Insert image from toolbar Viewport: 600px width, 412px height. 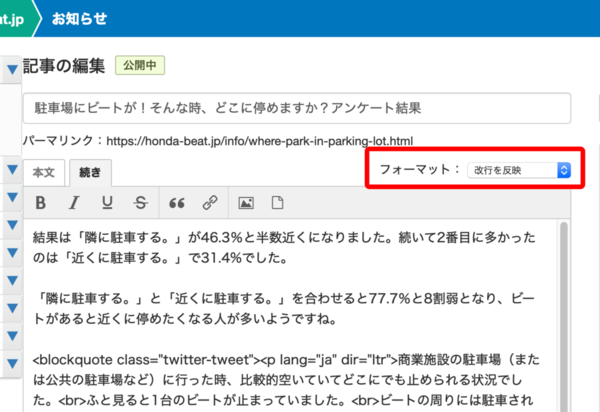coord(246,203)
